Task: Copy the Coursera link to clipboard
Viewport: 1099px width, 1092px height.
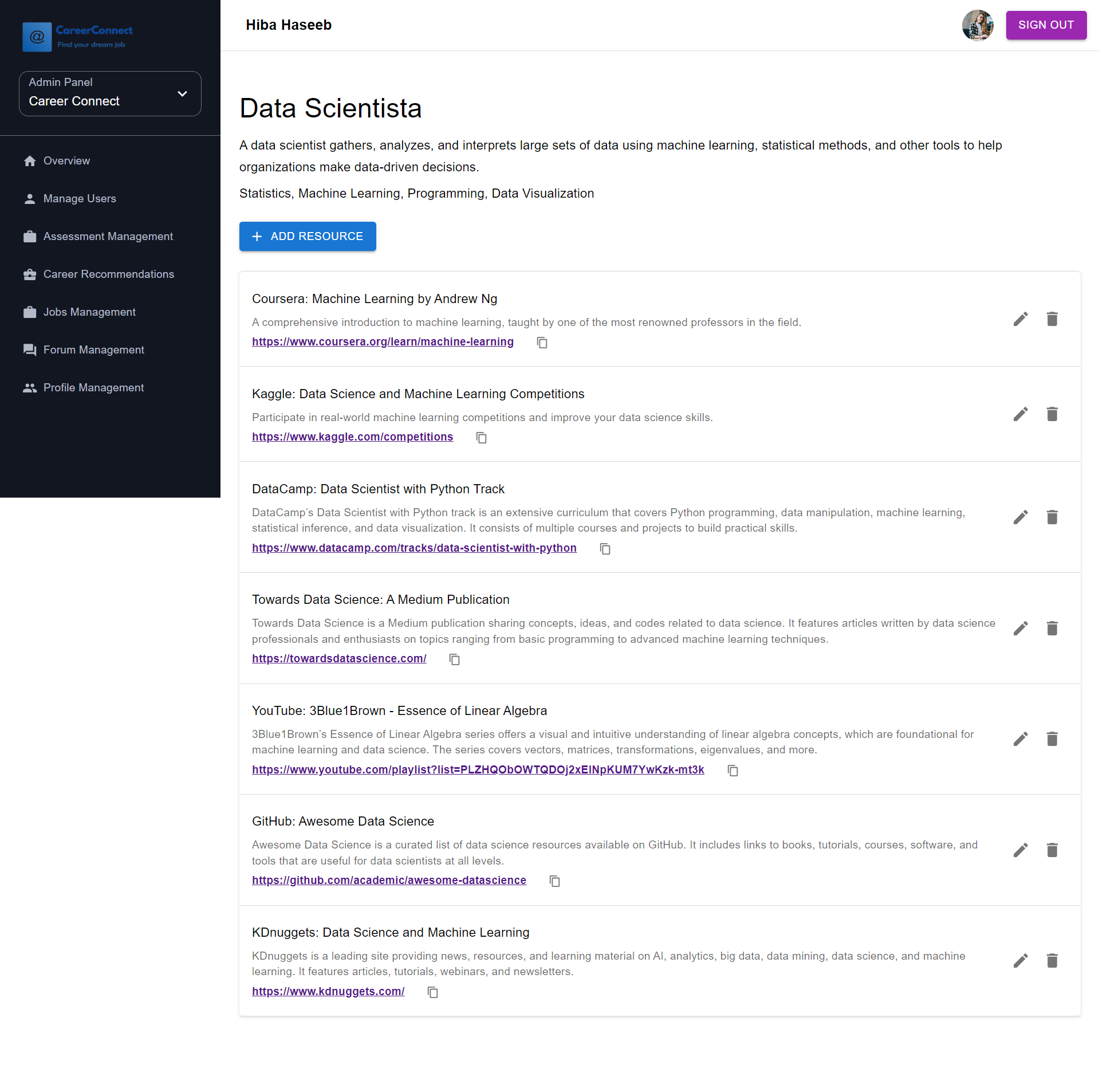Action: click(542, 343)
